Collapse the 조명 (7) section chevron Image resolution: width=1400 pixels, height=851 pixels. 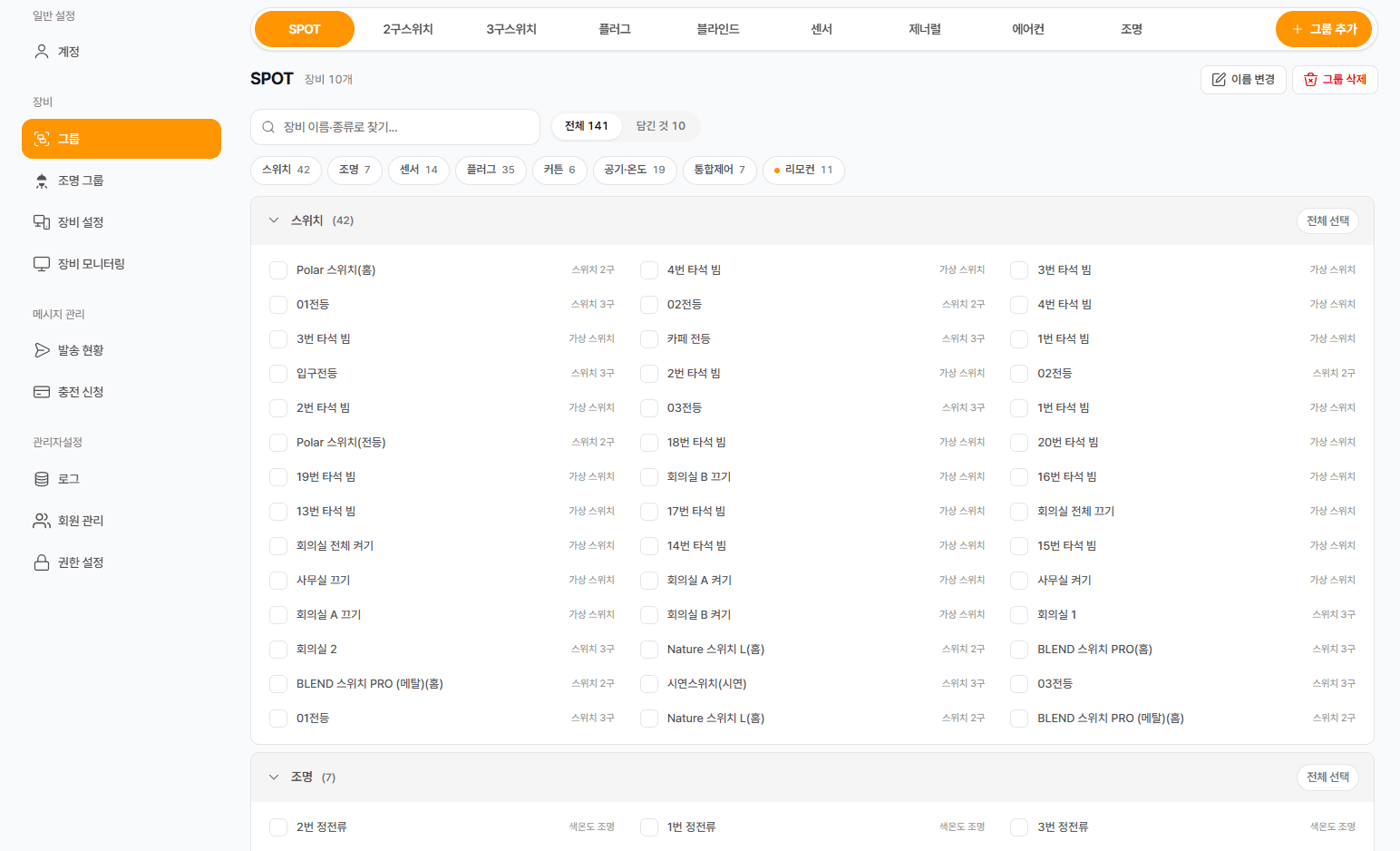coord(274,778)
